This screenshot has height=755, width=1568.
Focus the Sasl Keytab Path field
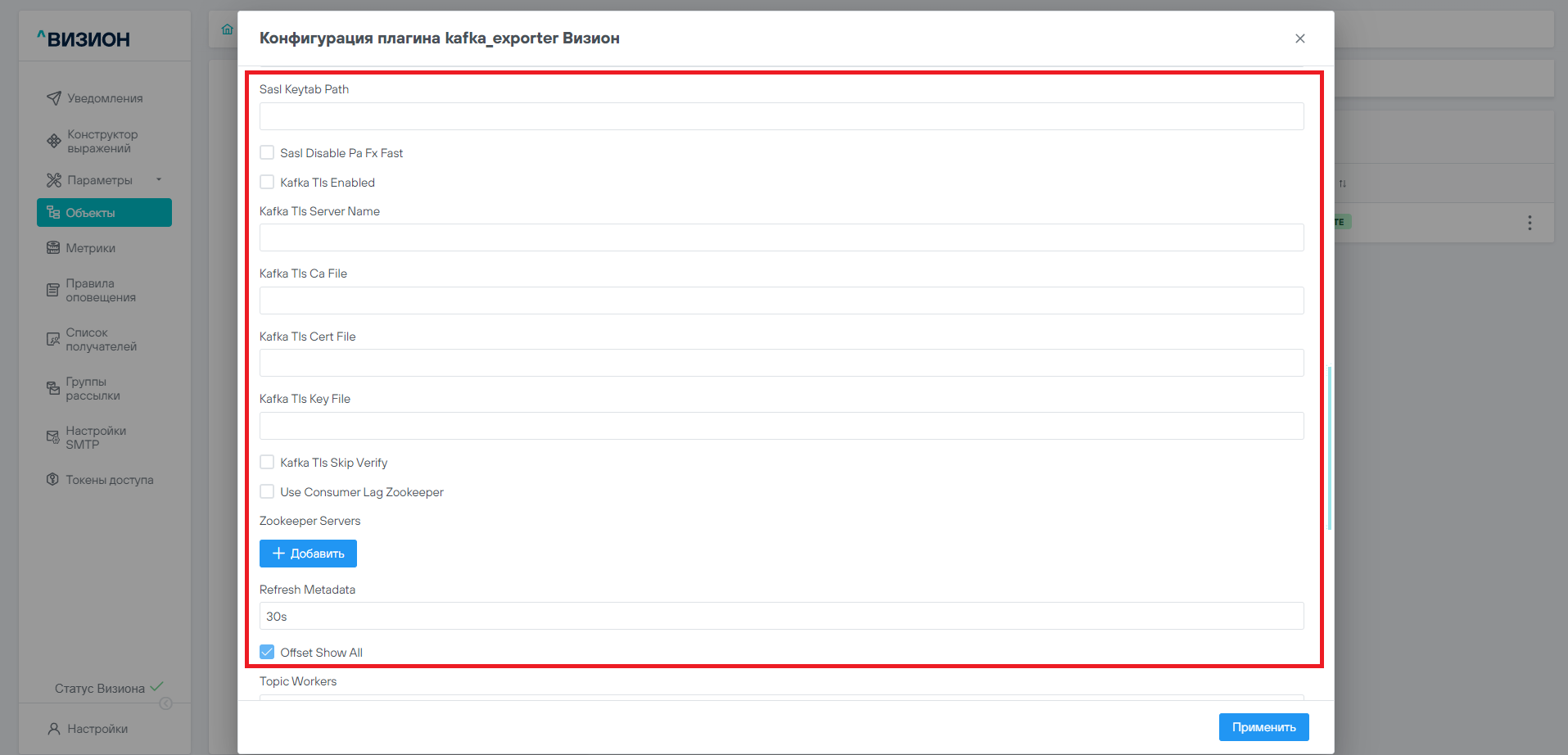[782, 116]
